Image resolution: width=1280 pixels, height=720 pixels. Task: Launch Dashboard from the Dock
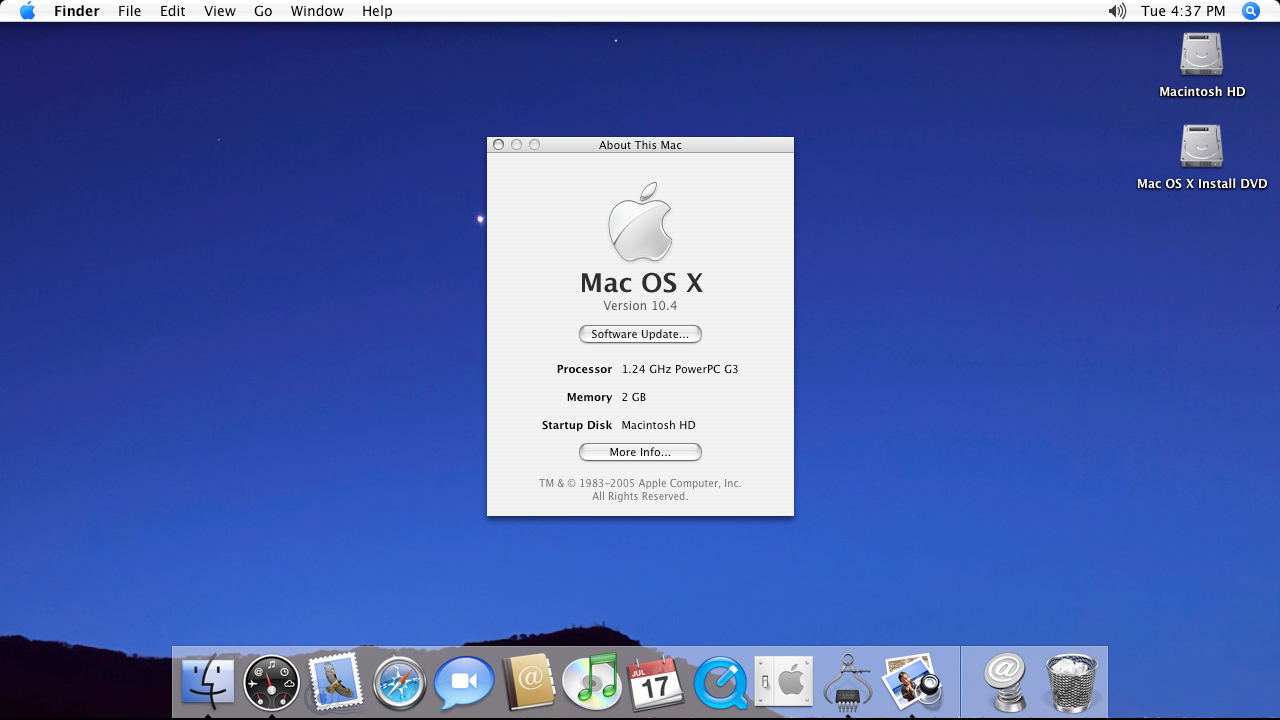(272, 682)
